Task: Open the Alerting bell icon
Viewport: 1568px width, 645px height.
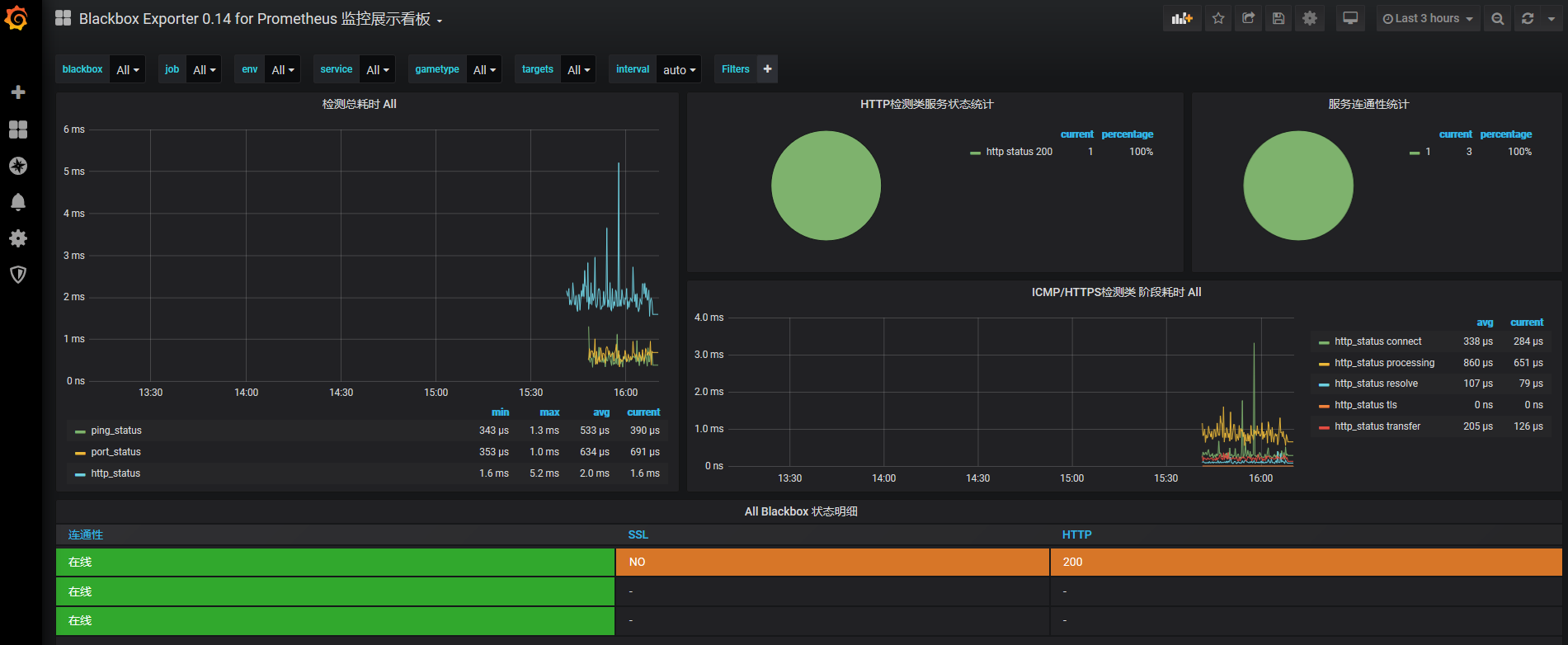Action: tap(18, 202)
